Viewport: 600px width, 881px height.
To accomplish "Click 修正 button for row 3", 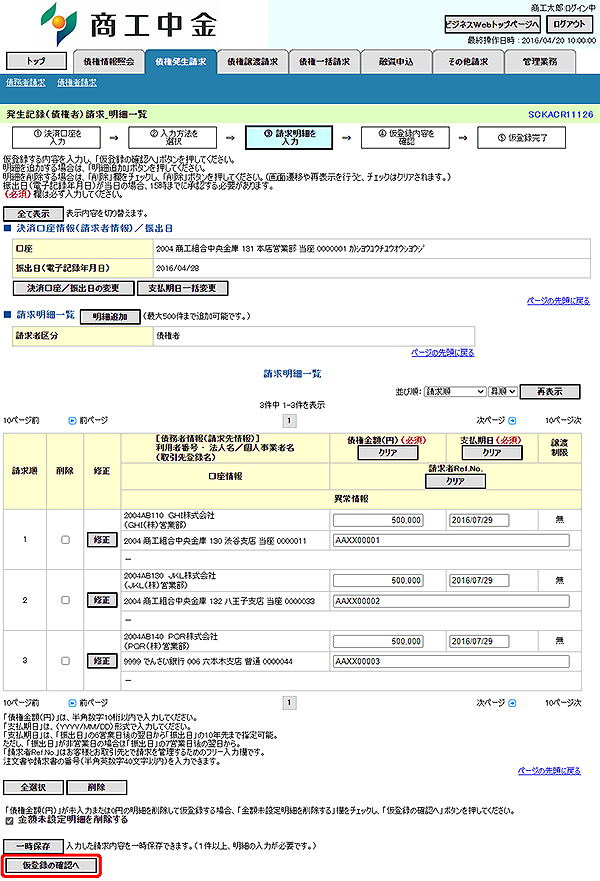I will tap(102, 661).
